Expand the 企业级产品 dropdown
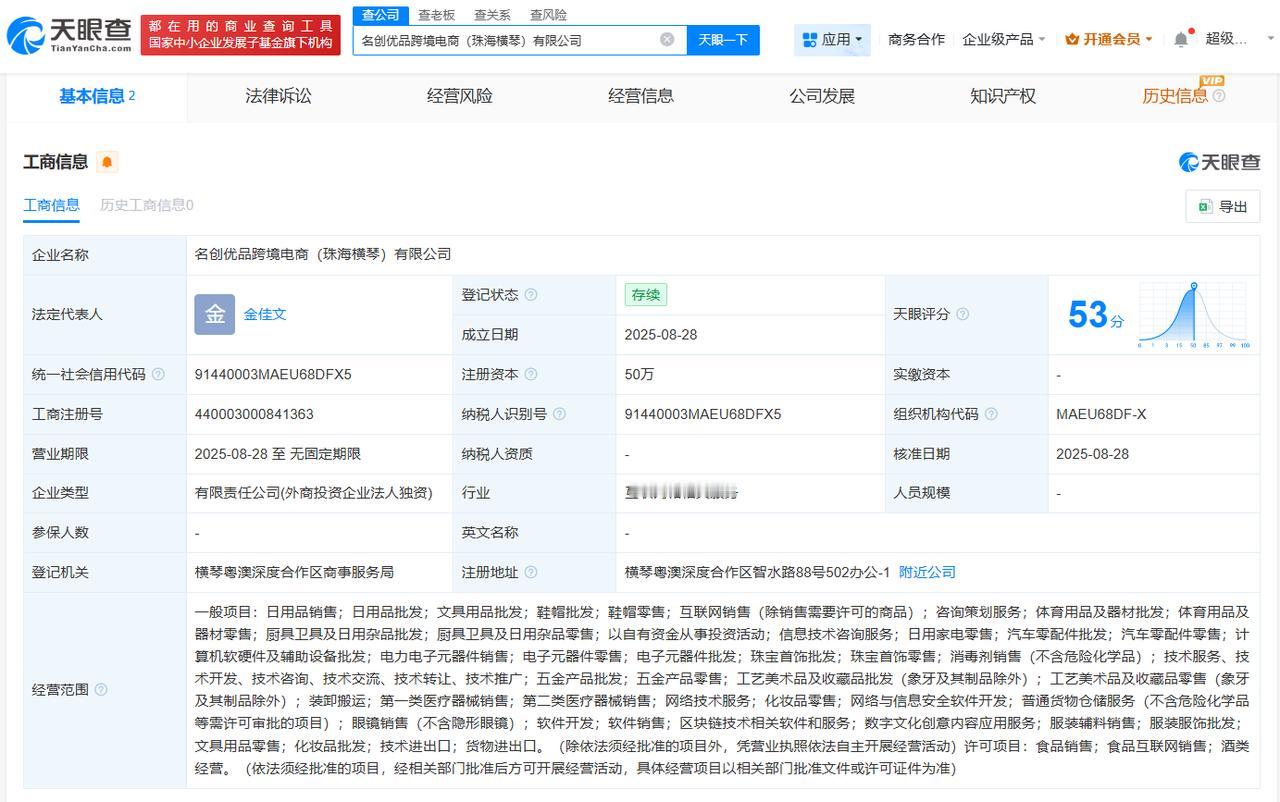The image size is (1280, 802). [1003, 39]
